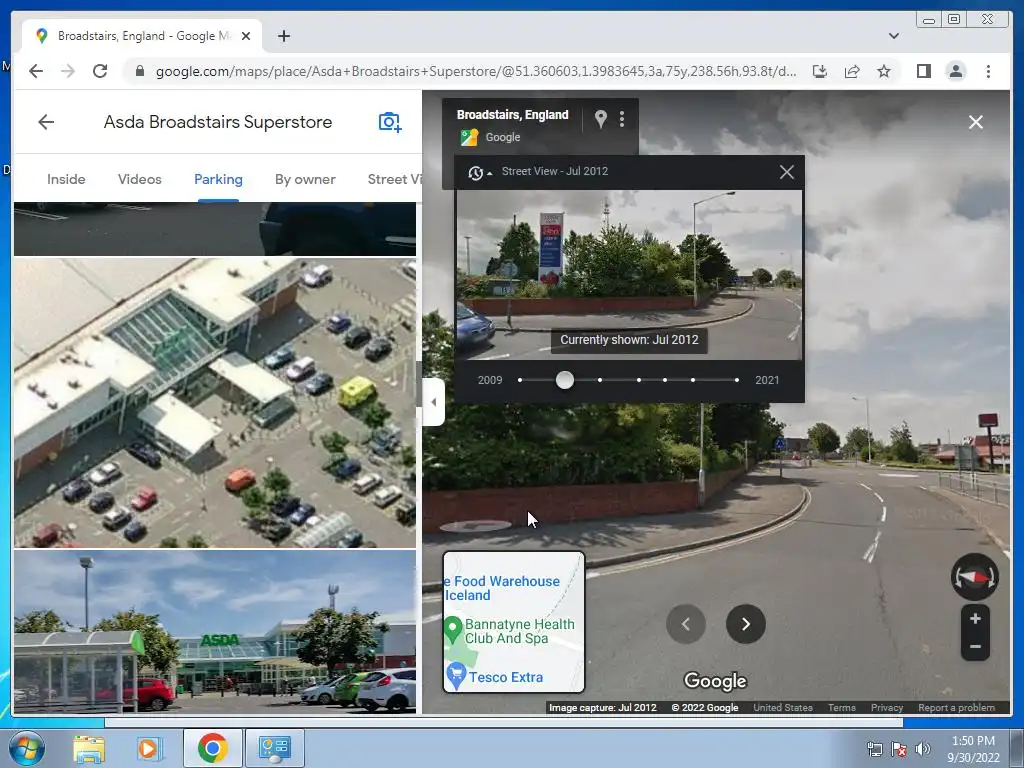
Task: Zoom out the Street View
Action: click(x=975, y=647)
